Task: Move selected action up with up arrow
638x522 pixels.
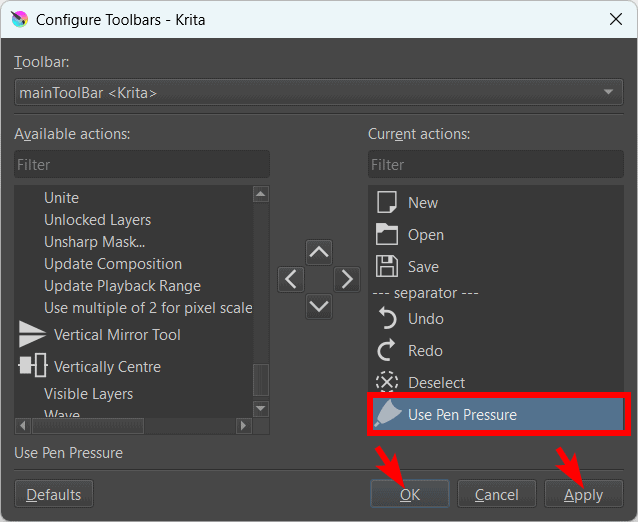Action: [x=319, y=253]
